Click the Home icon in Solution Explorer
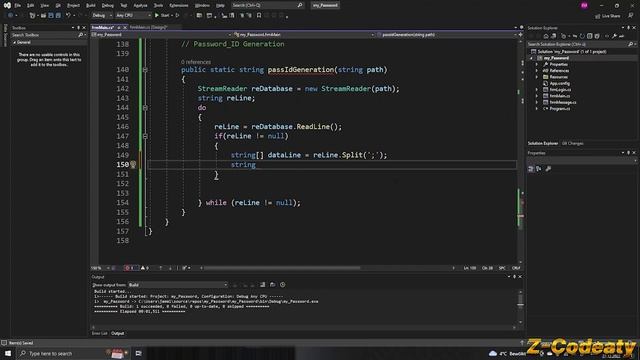Screen dimensions: 640x360 546,36
